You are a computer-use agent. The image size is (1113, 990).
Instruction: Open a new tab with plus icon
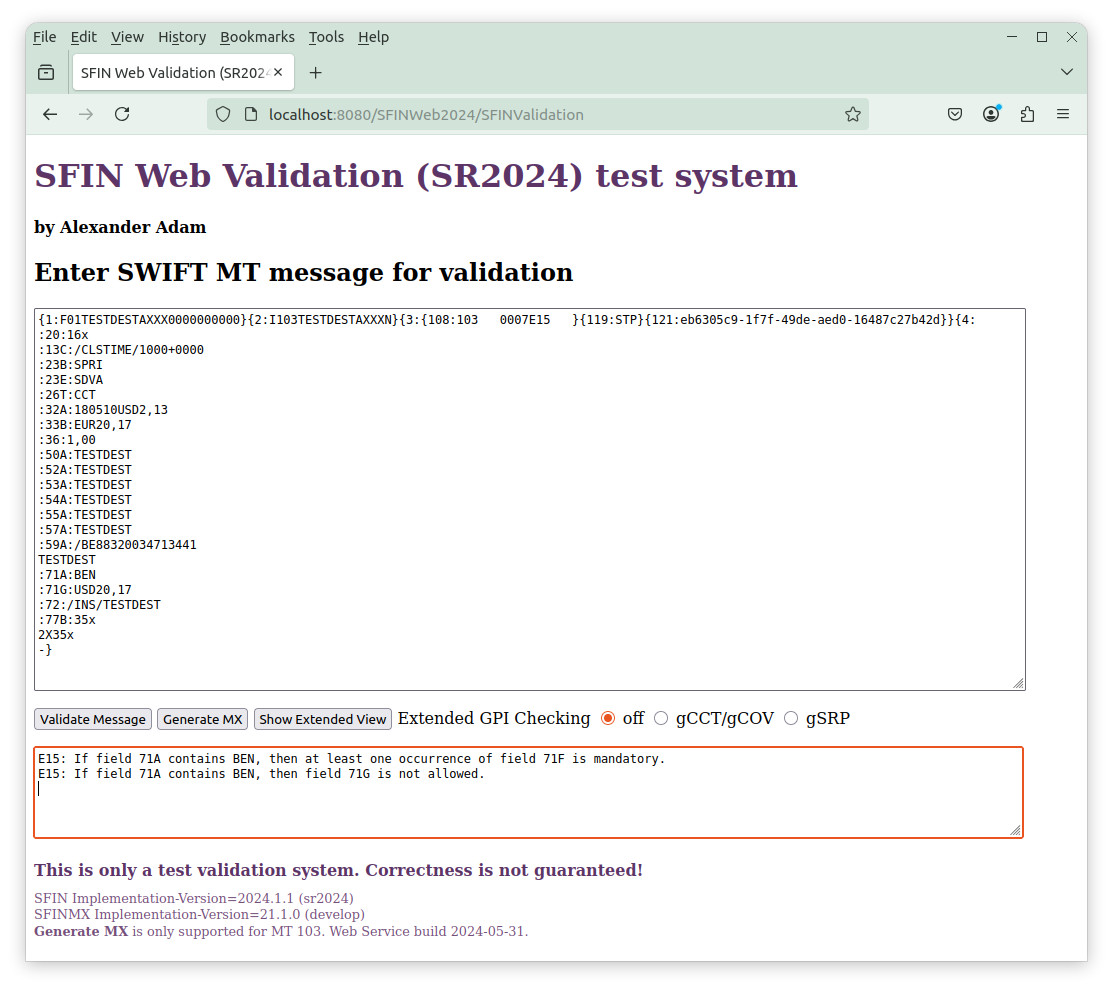point(316,72)
